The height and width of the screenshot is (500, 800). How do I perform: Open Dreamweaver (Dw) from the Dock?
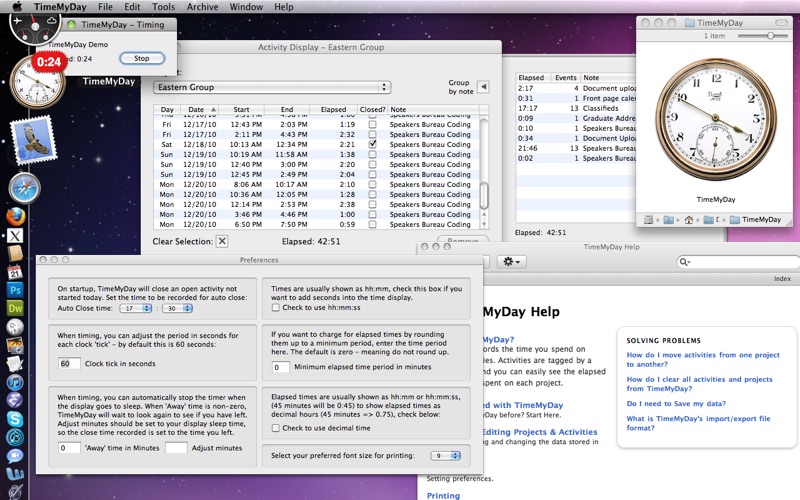(x=15, y=308)
